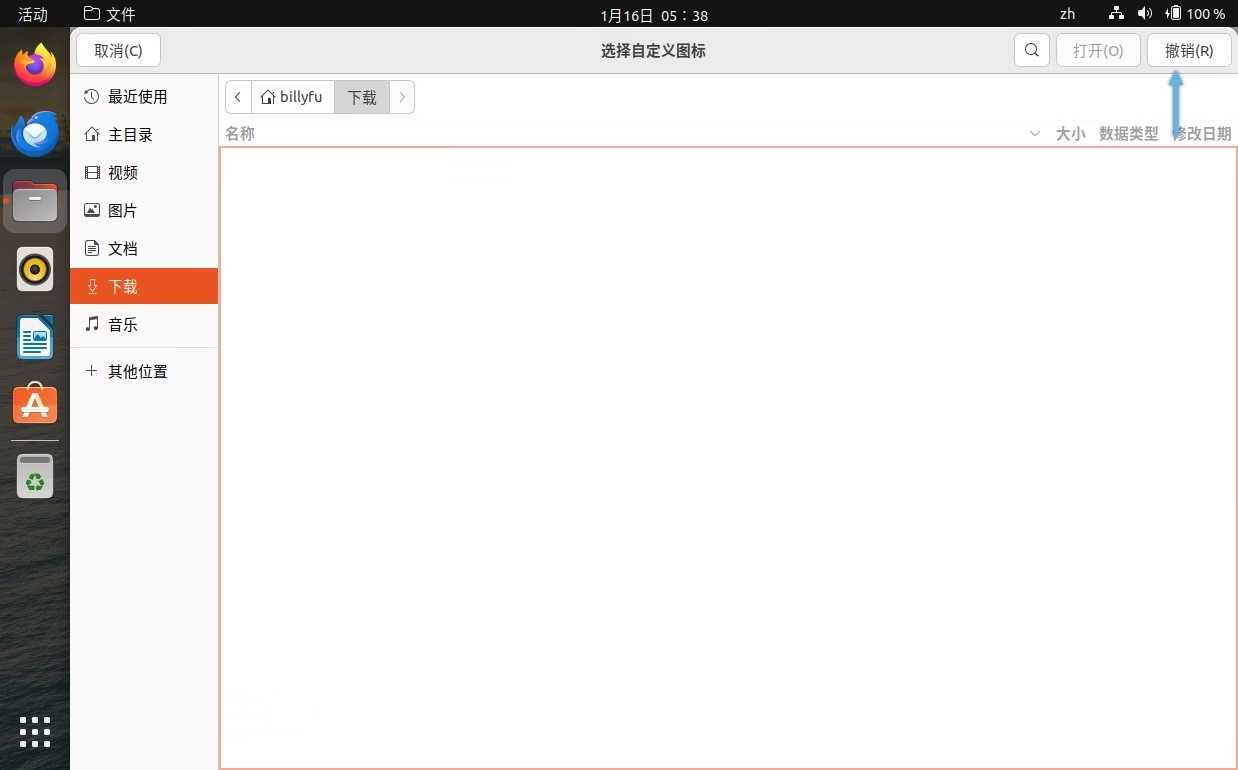Open the 名称 column sort dropdown

[x=1034, y=133]
